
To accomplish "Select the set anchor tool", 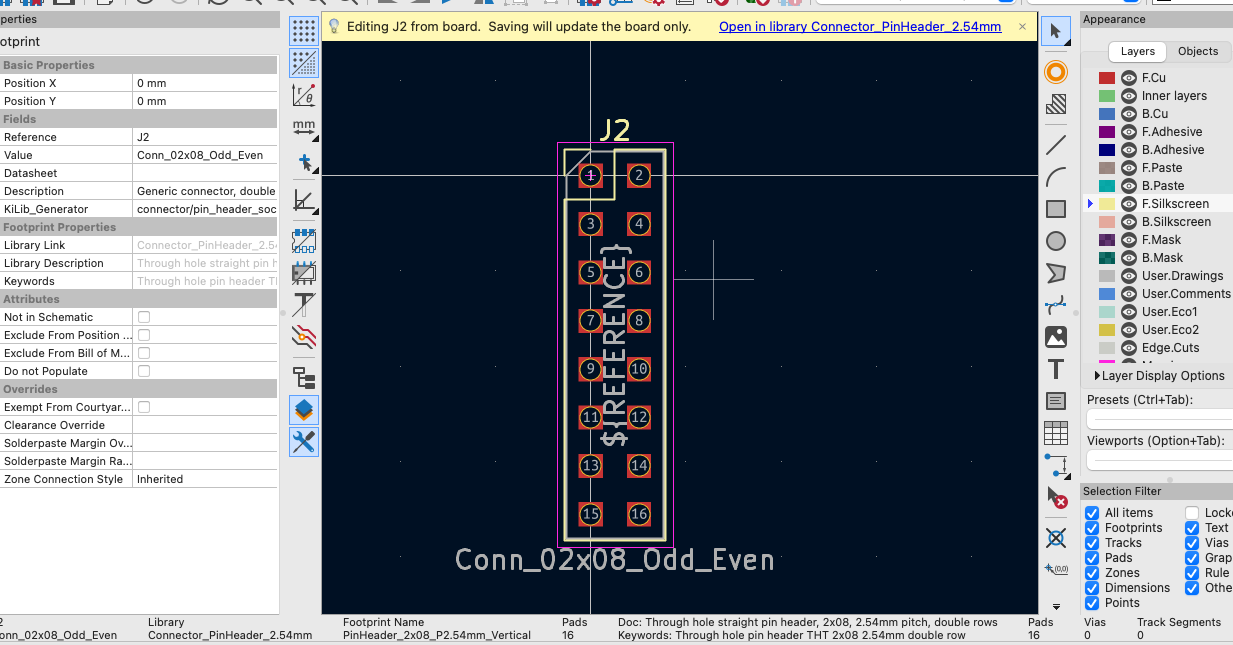I will pyautogui.click(x=1055, y=538).
